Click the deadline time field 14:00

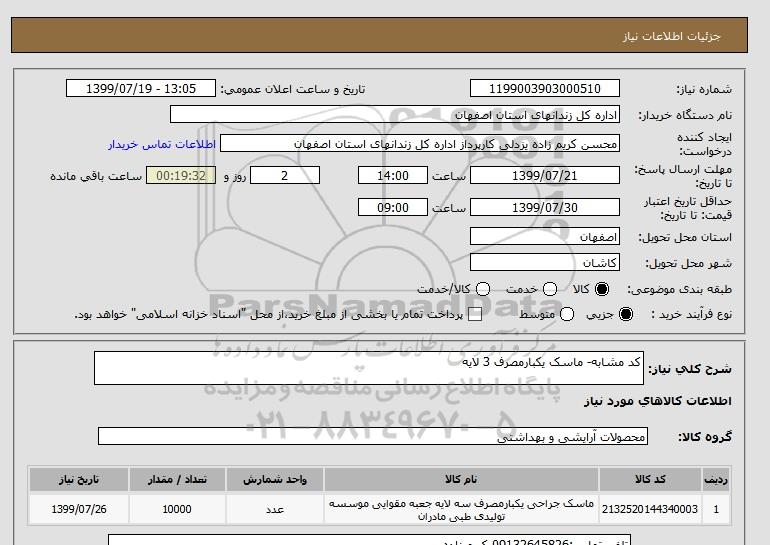pos(393,175)
